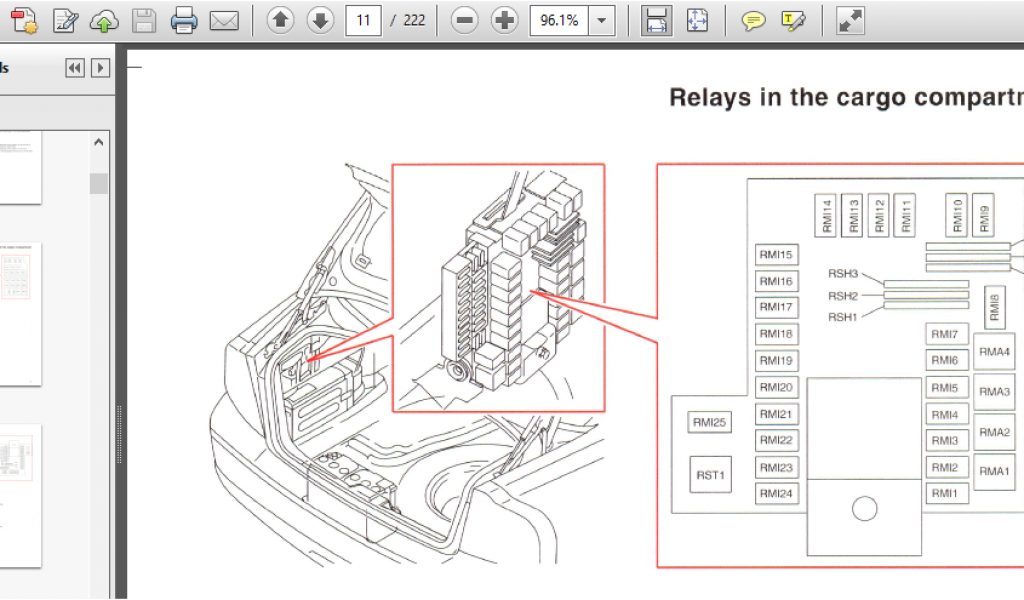Select the highlight text tool
The width and height of the screenshot is (1024, 600).
[x=793, y=20]
